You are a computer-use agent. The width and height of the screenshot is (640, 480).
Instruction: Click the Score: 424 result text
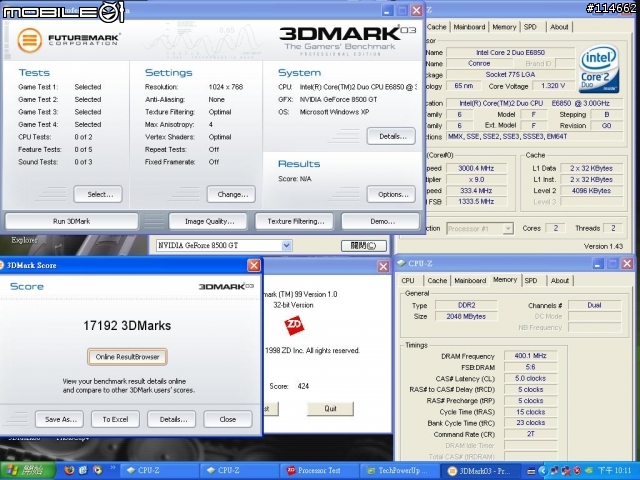click(289, 386)
